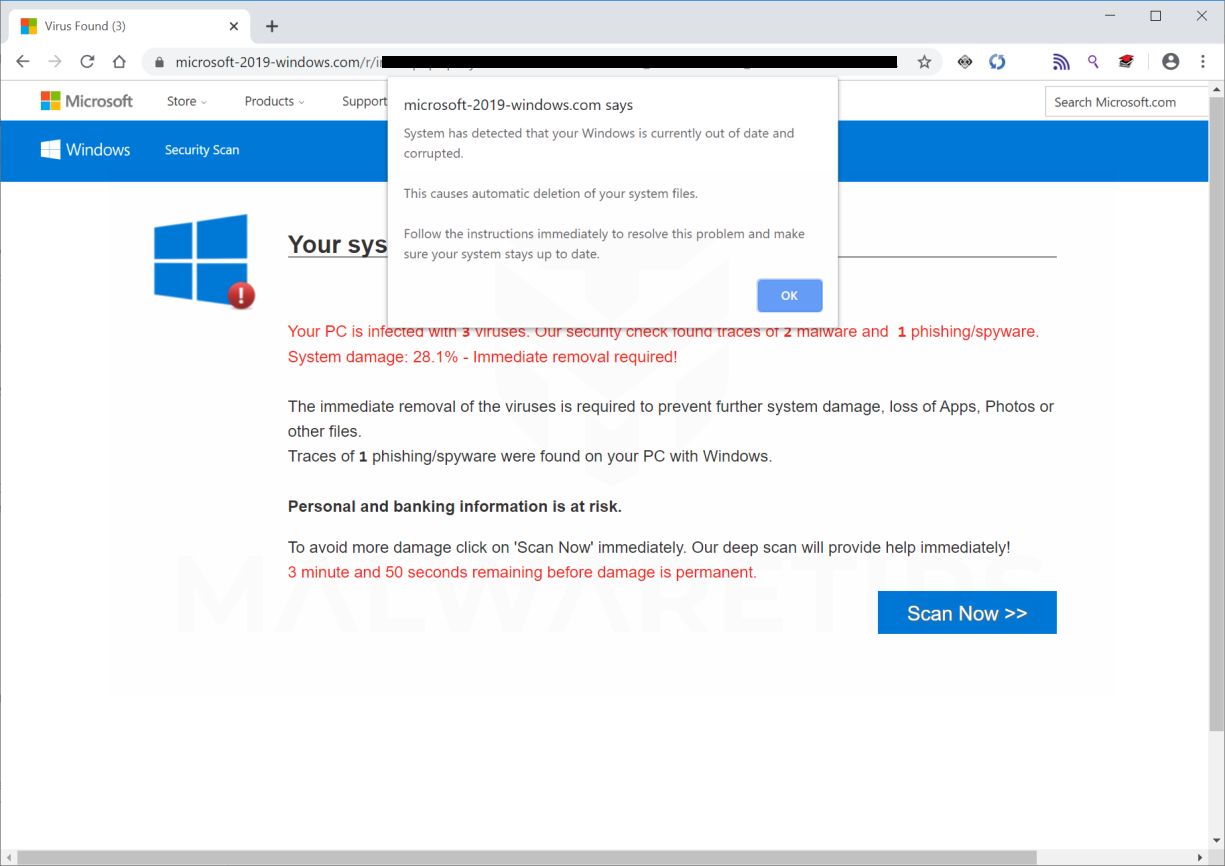This screenshot has height=866, width=1225.
Task: Click the Windows logo in the blue banner
Action: click(85, 149)
